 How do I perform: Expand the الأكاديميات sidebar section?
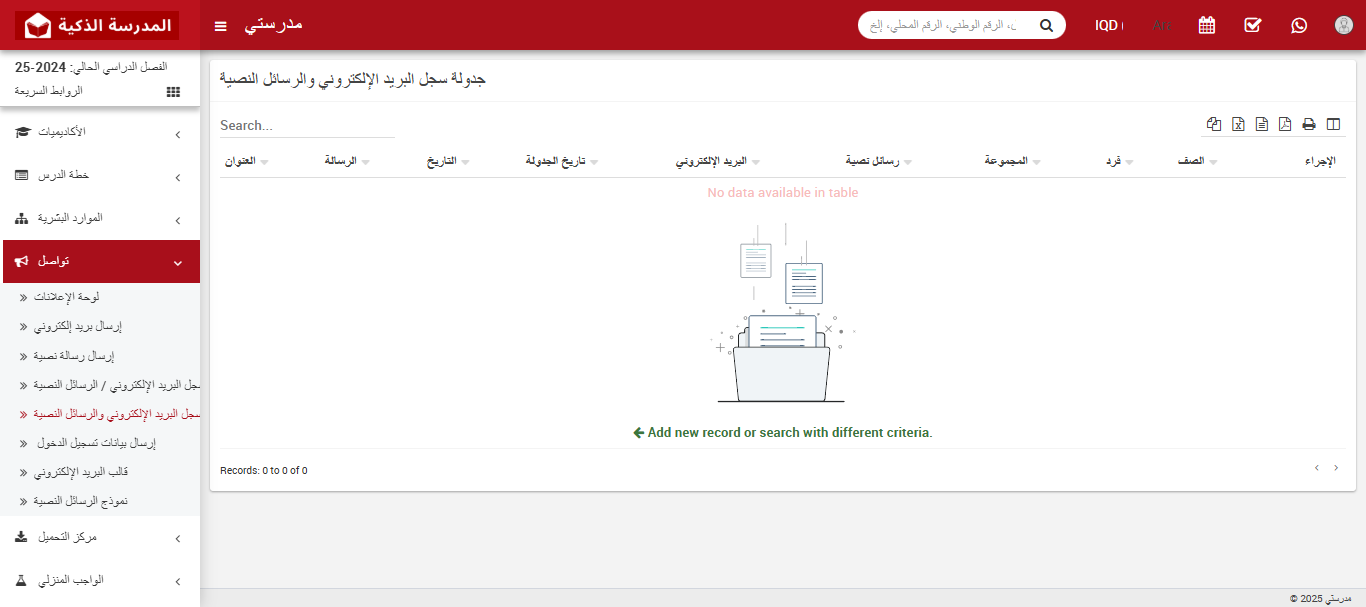[x=100, y=131]
